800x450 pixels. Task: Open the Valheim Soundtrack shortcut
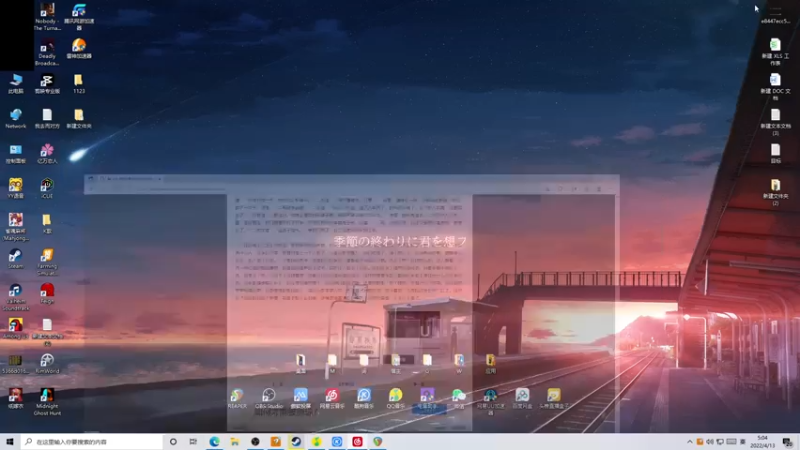(15, 297)
